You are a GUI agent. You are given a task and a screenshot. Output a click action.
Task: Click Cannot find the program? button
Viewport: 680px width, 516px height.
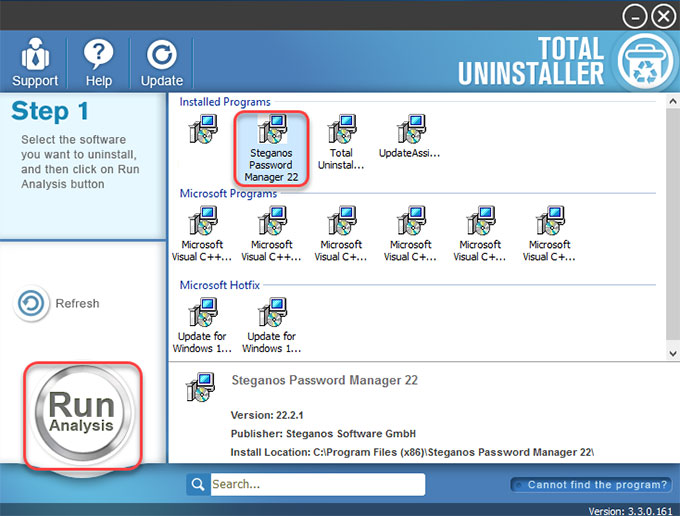point(592,485)
